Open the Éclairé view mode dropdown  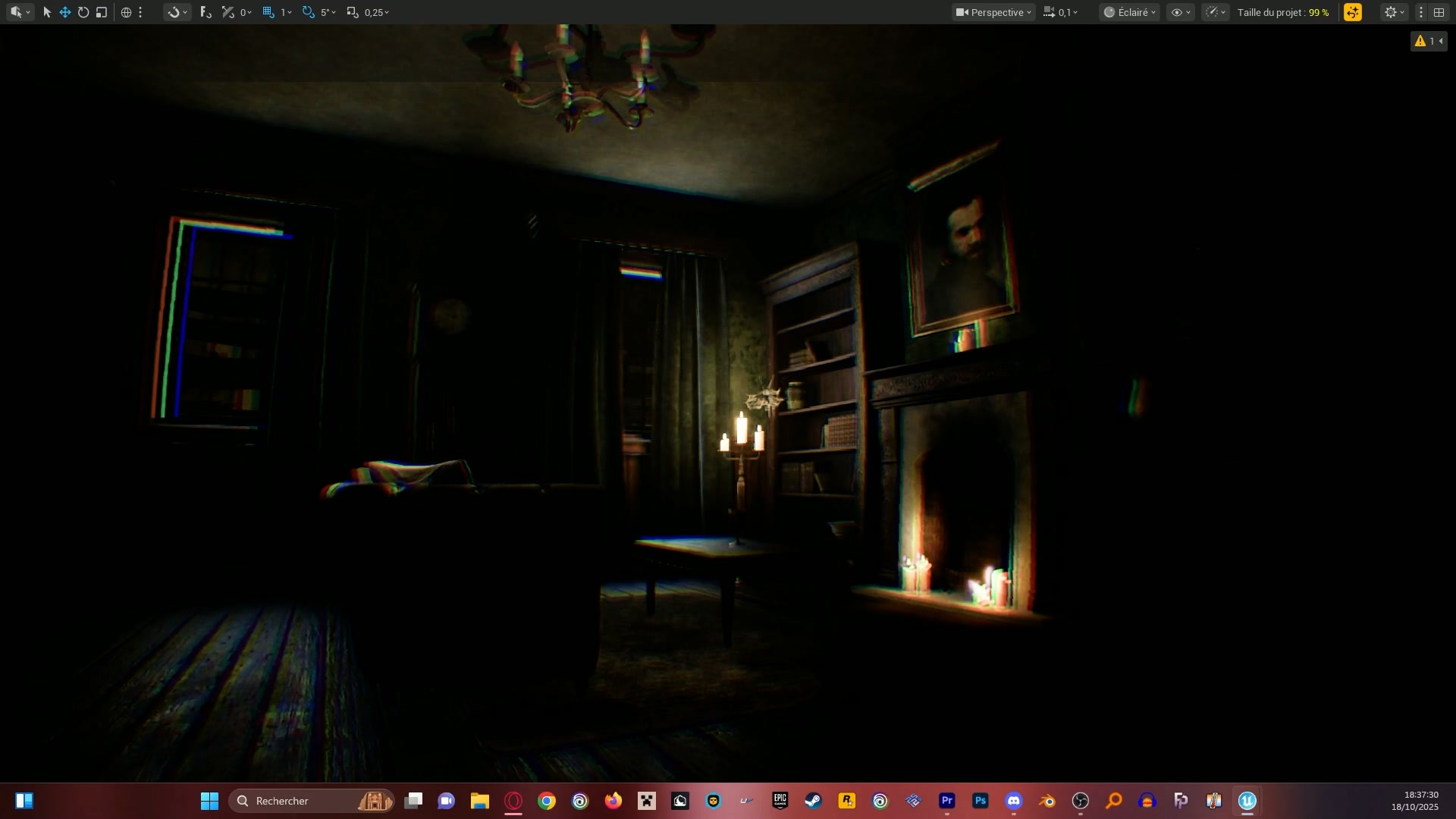pyautogui.click(x=1129, y=12)
